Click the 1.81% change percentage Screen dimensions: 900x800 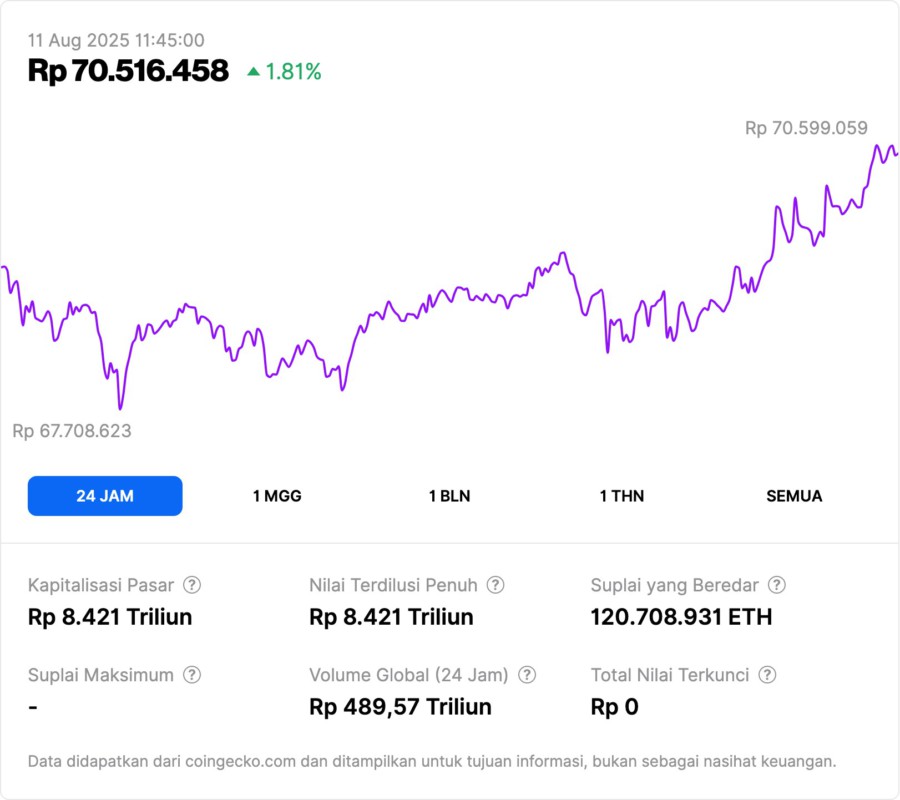pos(294,72)
